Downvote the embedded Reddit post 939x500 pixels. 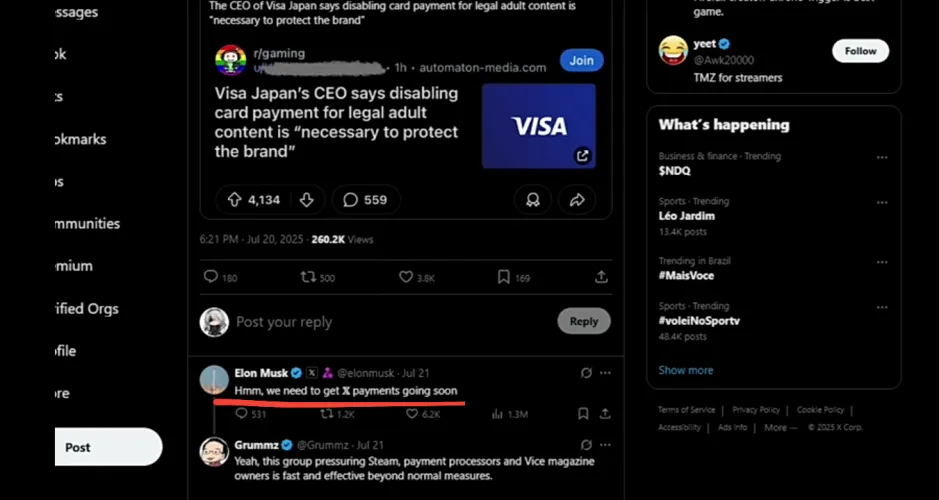point(306,200)
